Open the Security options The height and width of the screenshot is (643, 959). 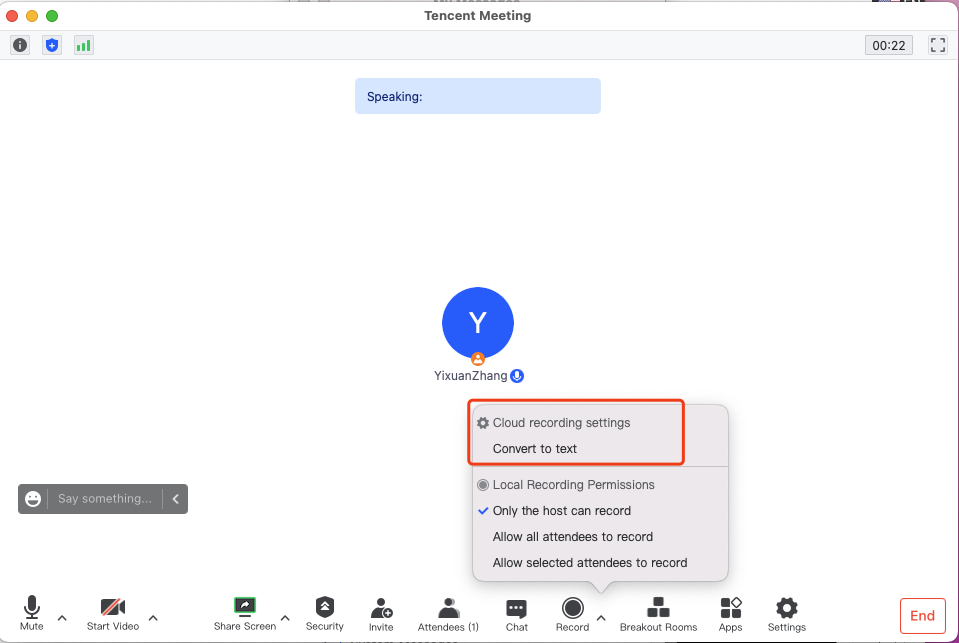pos(325,614)
